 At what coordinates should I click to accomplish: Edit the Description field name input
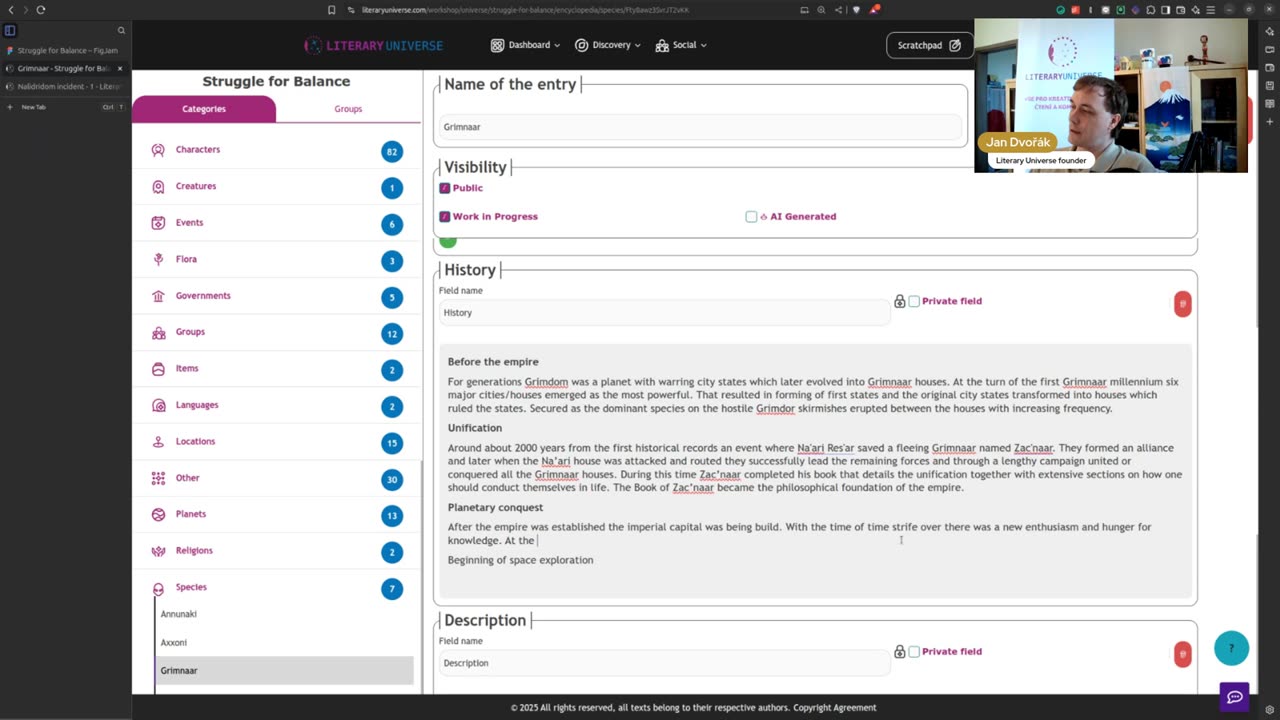[664, 663]
